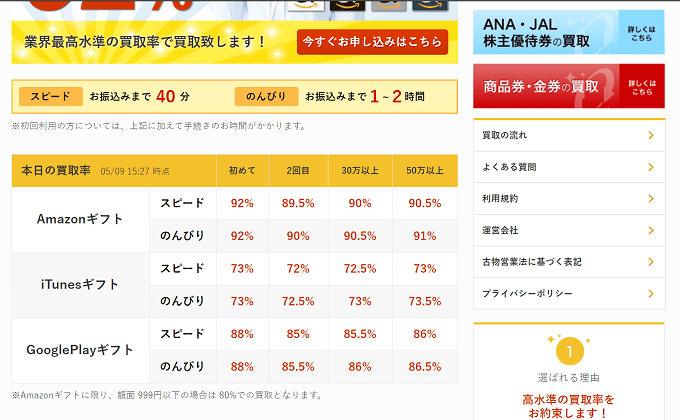Click Amazon スピード 90.5% cell
The height and width of the screenshot is (420, 680).
(x=425, y=203)
